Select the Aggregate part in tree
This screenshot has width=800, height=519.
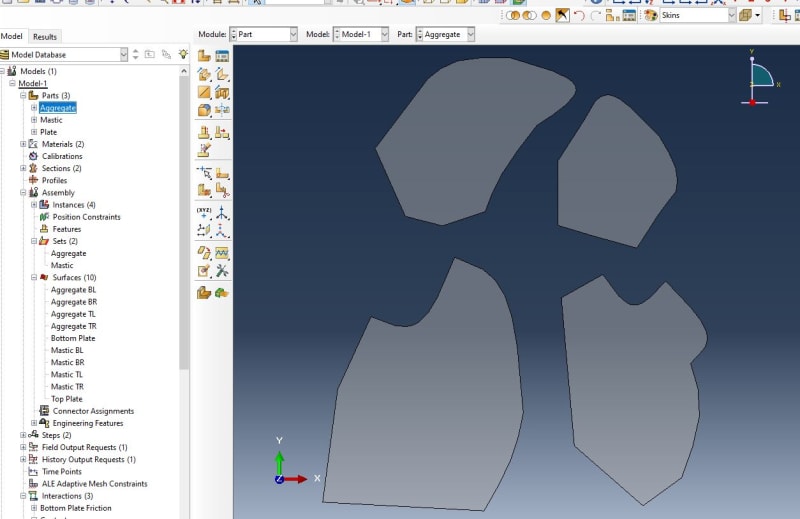click(58, 108)
